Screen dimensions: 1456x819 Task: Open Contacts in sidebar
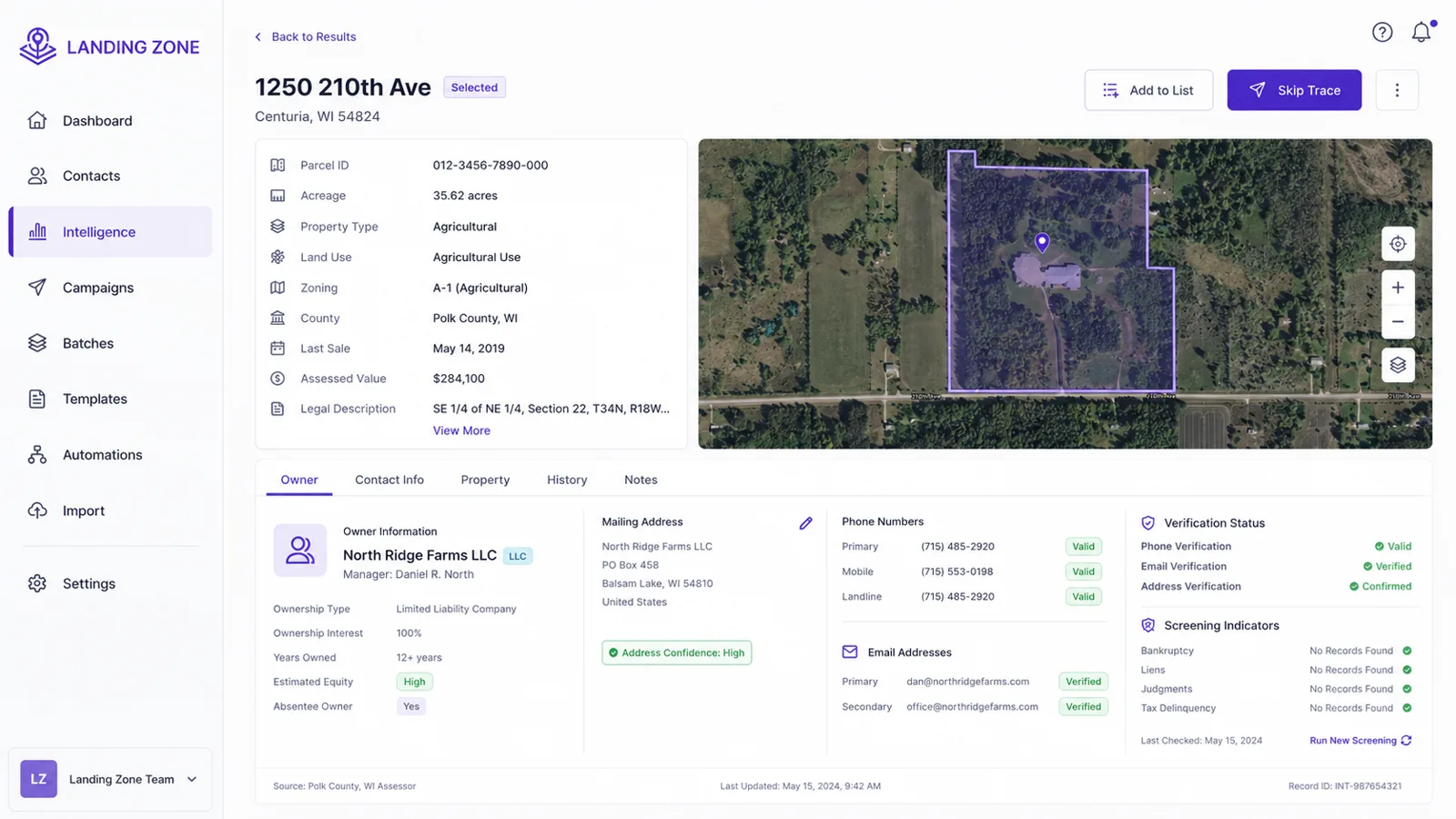[110, 177]
